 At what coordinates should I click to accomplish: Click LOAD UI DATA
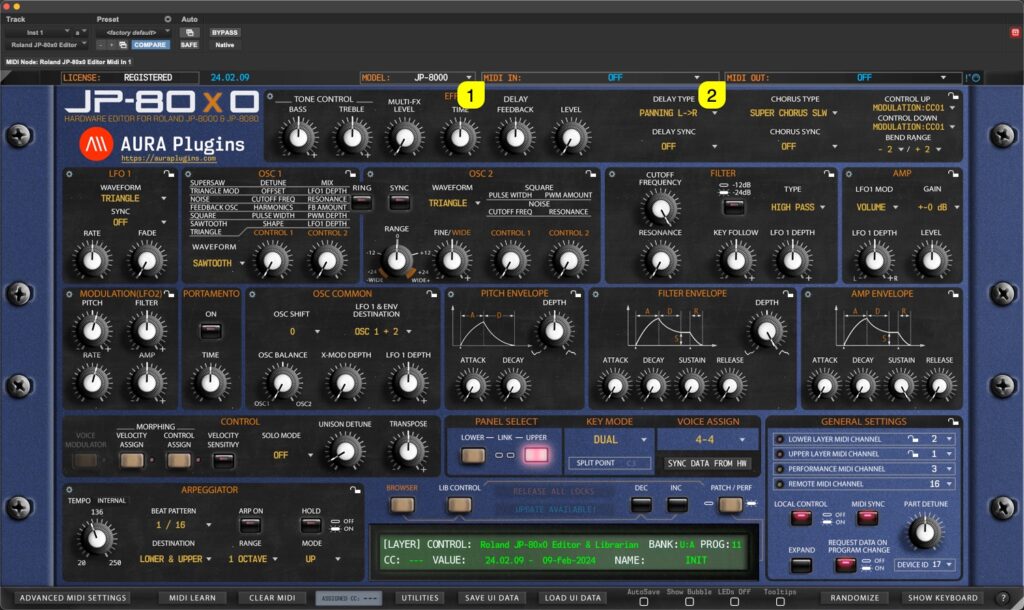pos(573,598)
